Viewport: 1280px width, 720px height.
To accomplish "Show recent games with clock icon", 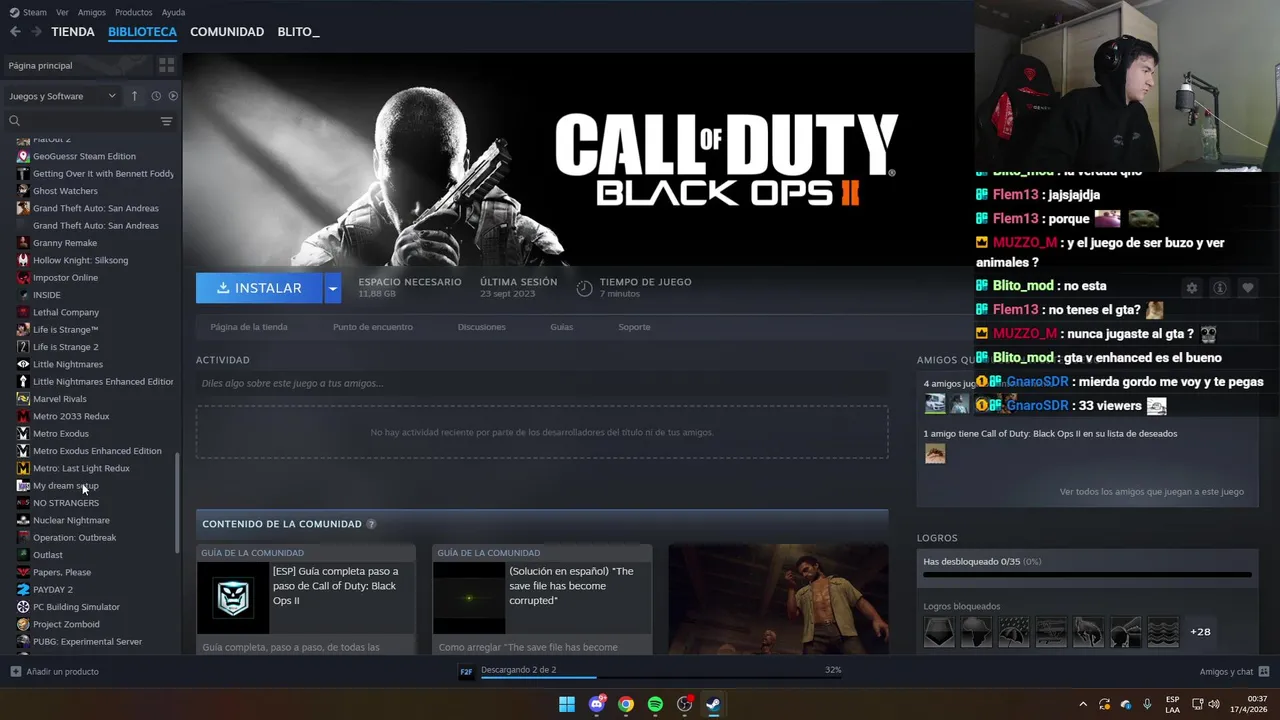I will (156, 96).
